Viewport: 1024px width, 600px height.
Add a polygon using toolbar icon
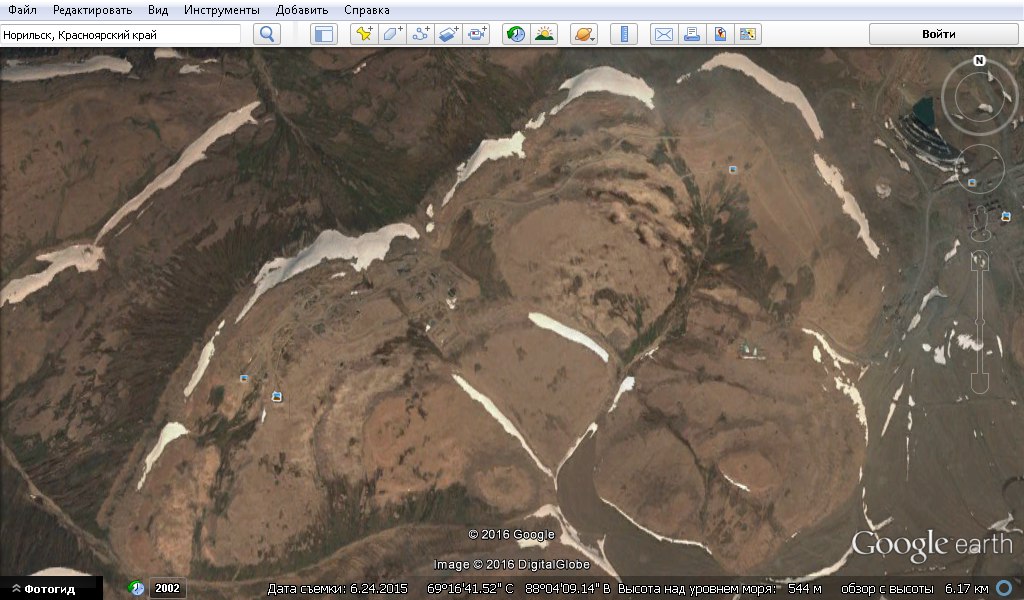click(392, 34)
